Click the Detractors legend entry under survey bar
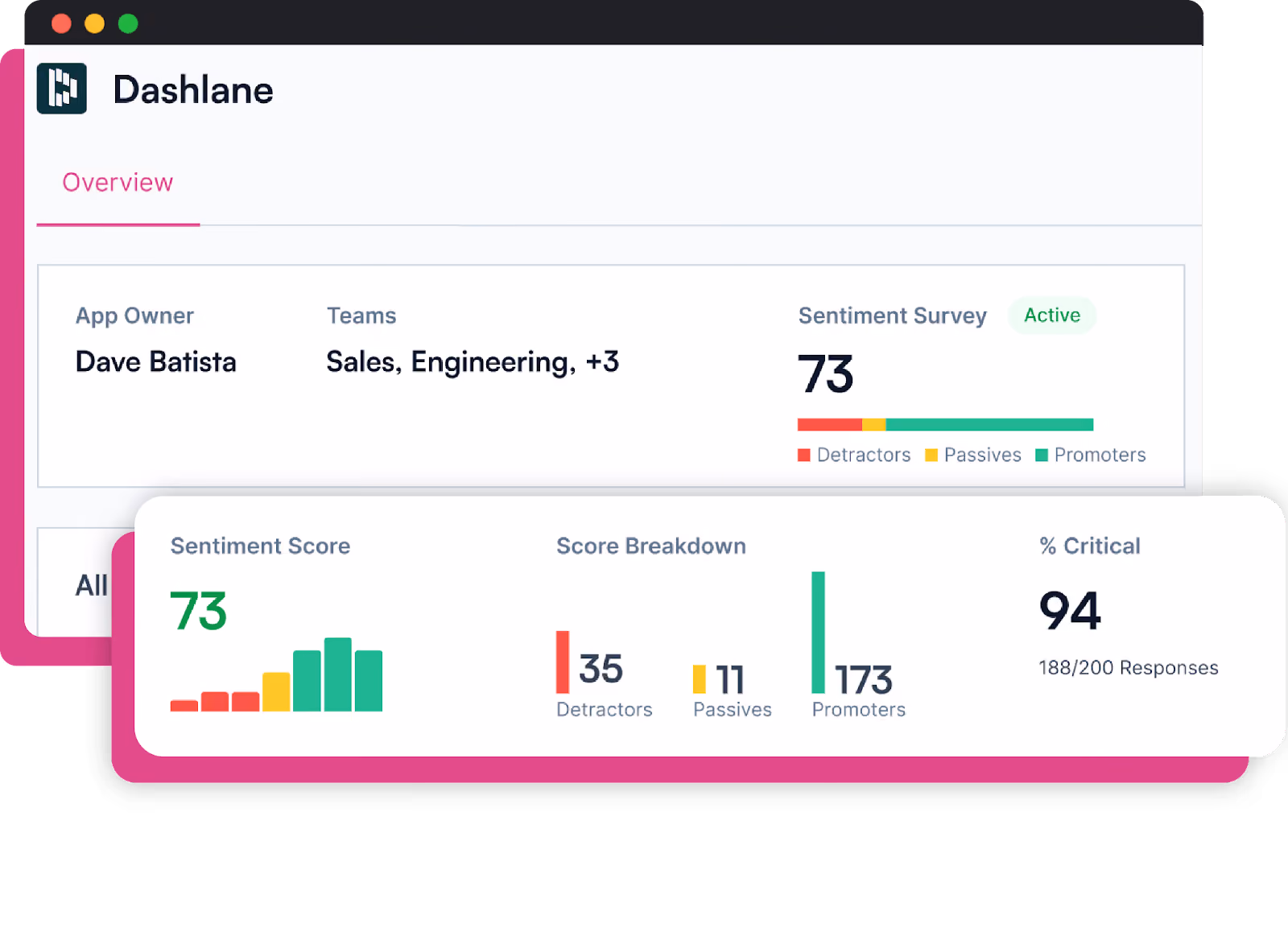 click(854, 455)
